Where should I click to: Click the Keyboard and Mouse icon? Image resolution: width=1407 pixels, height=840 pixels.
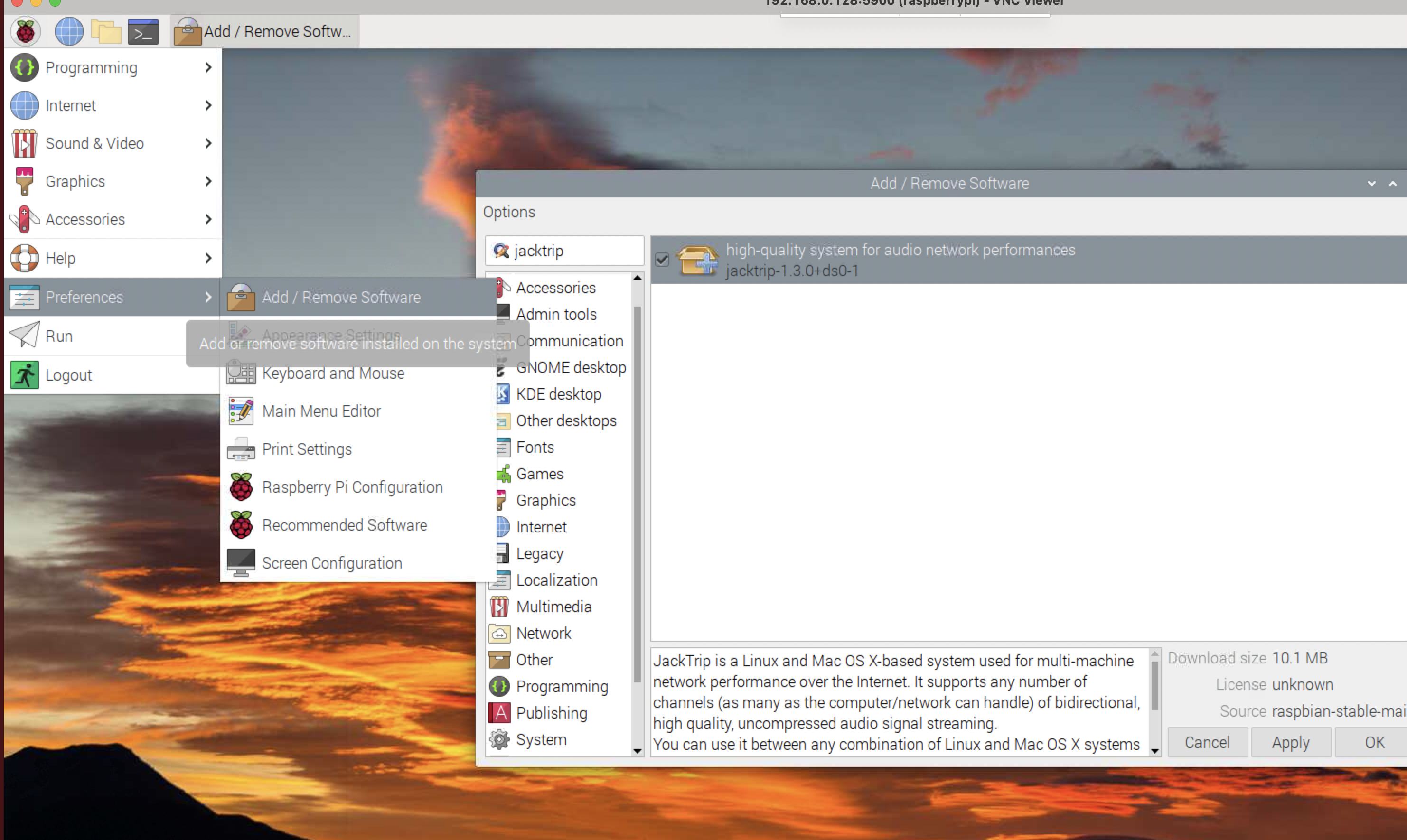tap(241, 373)
